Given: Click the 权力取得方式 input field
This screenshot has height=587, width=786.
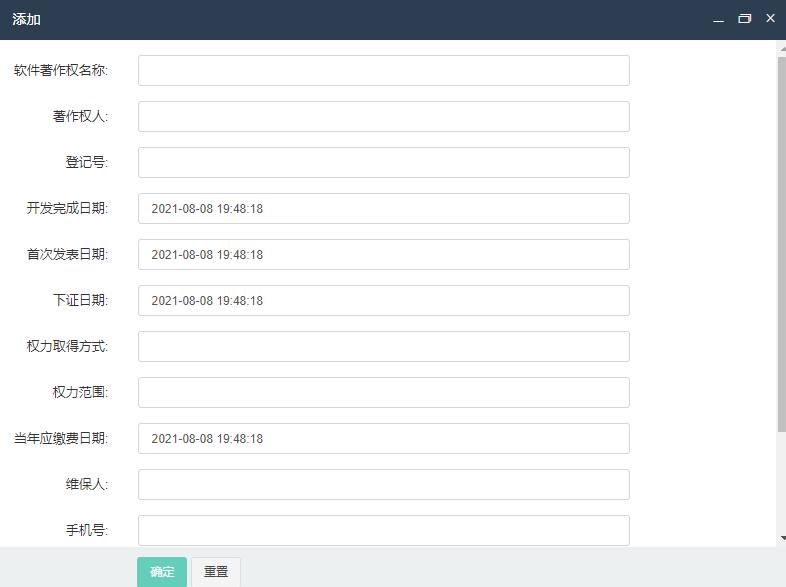Looking at the screenshot, I should pyautogui.click(x=383, y=346).
